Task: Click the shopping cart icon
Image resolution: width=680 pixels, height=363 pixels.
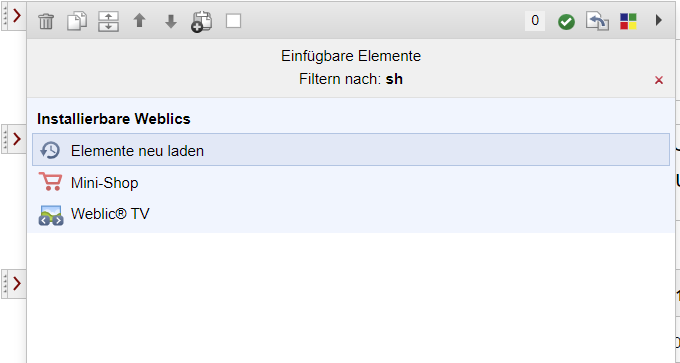Action: (x=50, y=182)
